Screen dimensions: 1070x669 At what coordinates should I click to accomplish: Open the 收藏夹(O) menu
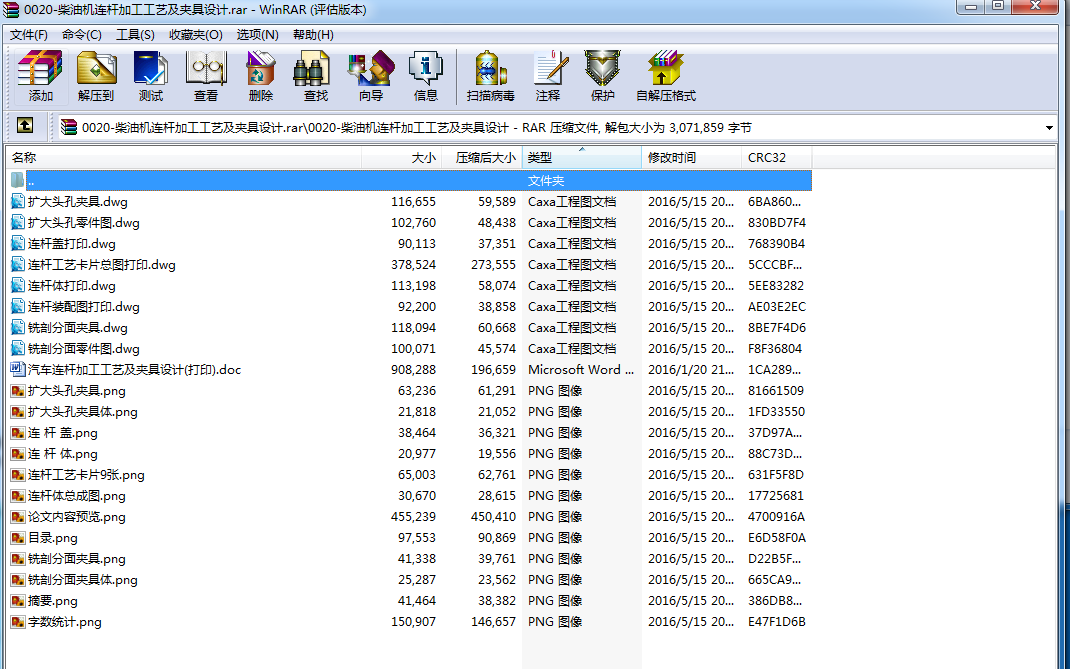pos(195,35)
